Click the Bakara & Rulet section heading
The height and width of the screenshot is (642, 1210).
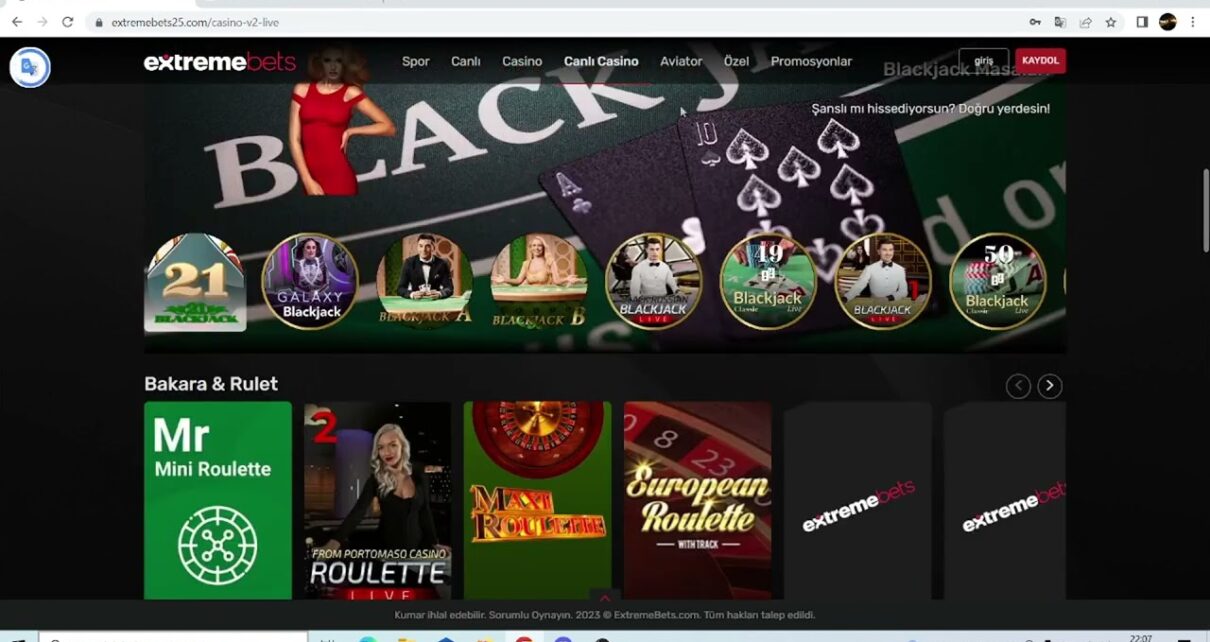click(211, 384)
